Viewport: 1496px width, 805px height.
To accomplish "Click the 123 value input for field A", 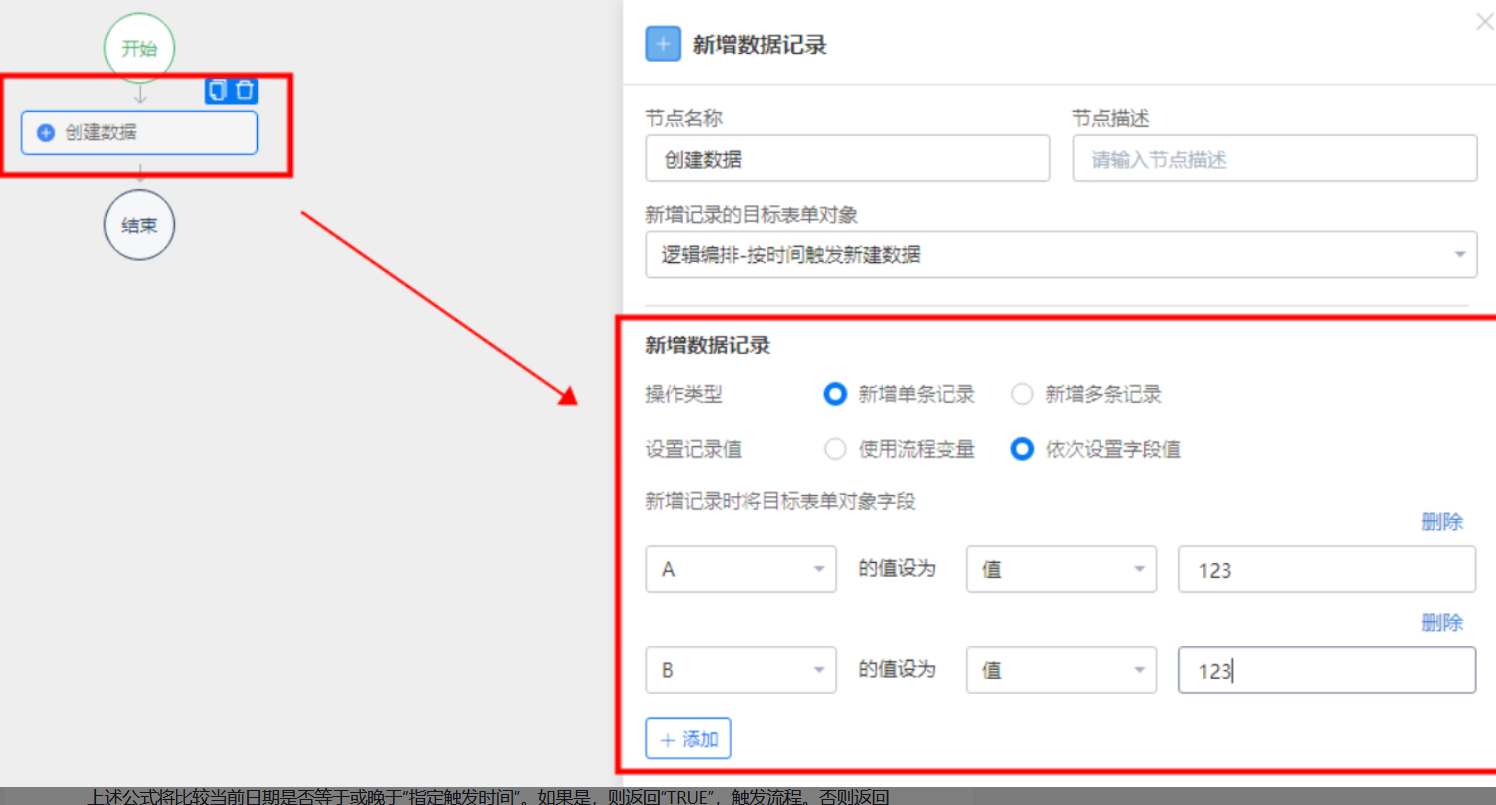I will pyautogui.click(x=1327, y=569).
